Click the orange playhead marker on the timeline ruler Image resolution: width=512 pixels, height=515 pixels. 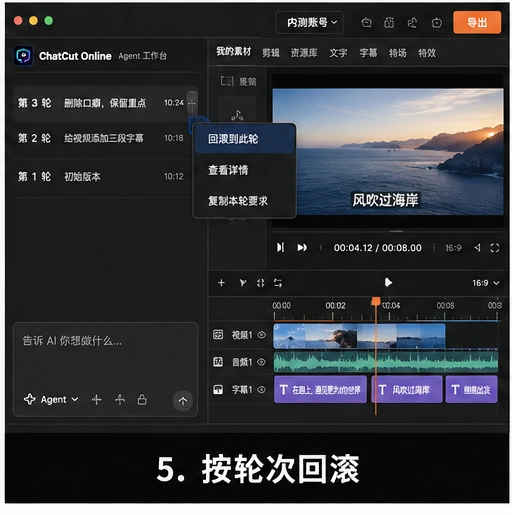point(376,301)
